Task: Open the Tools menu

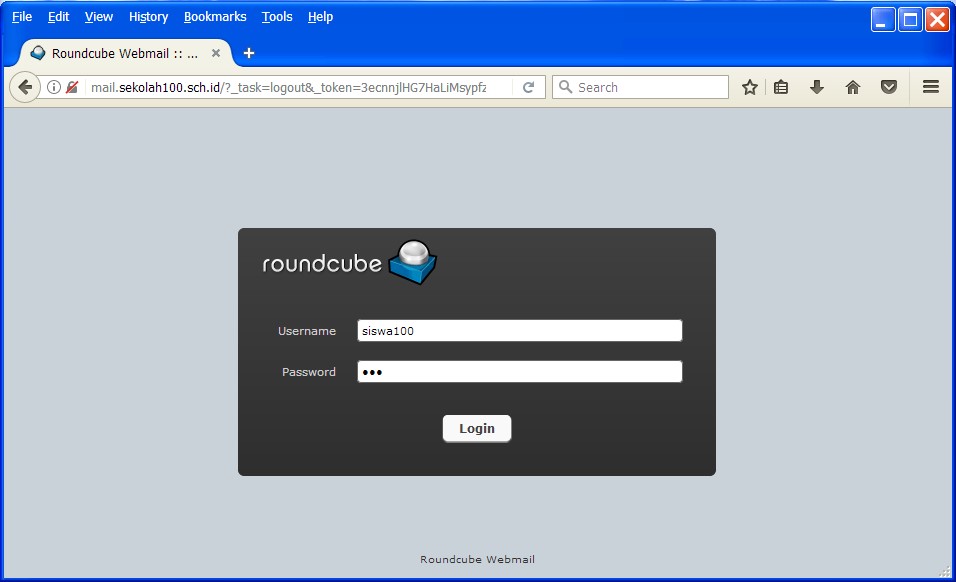Action: pos(277,17)
